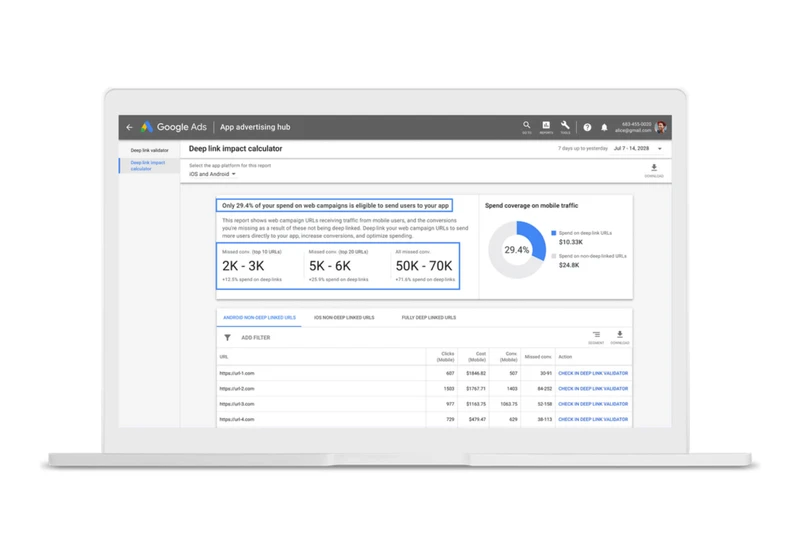Click the Missed conv. column header
Viewport: 800px width, 560px height.
click(x=538, y=357)
